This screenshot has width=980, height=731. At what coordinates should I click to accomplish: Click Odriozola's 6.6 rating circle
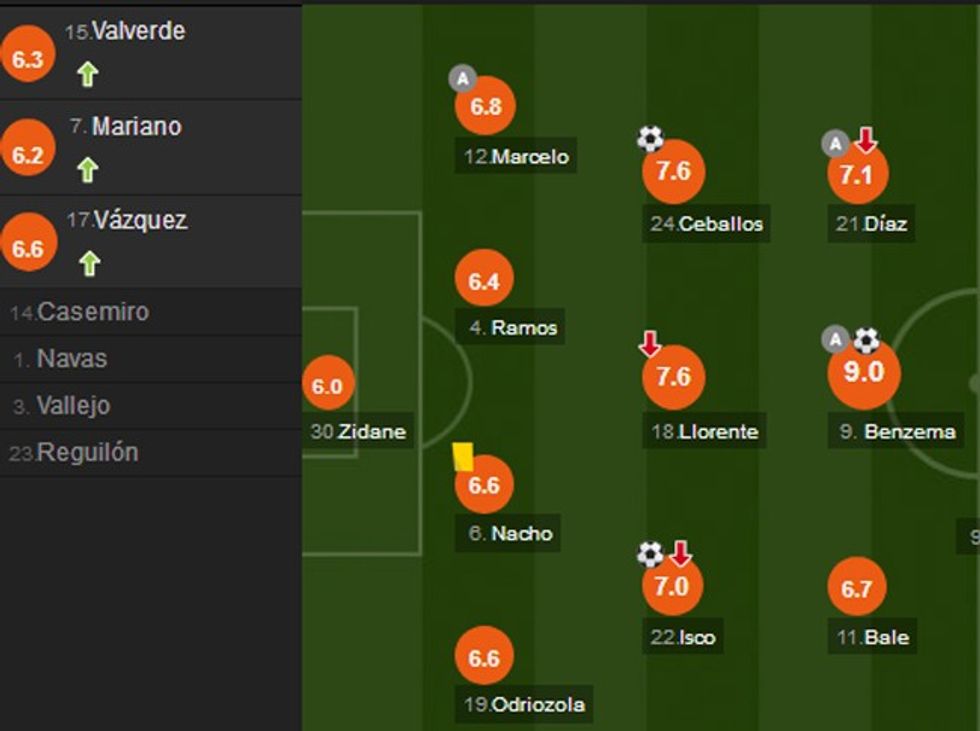pyautogui.click(x=484, y=658)
